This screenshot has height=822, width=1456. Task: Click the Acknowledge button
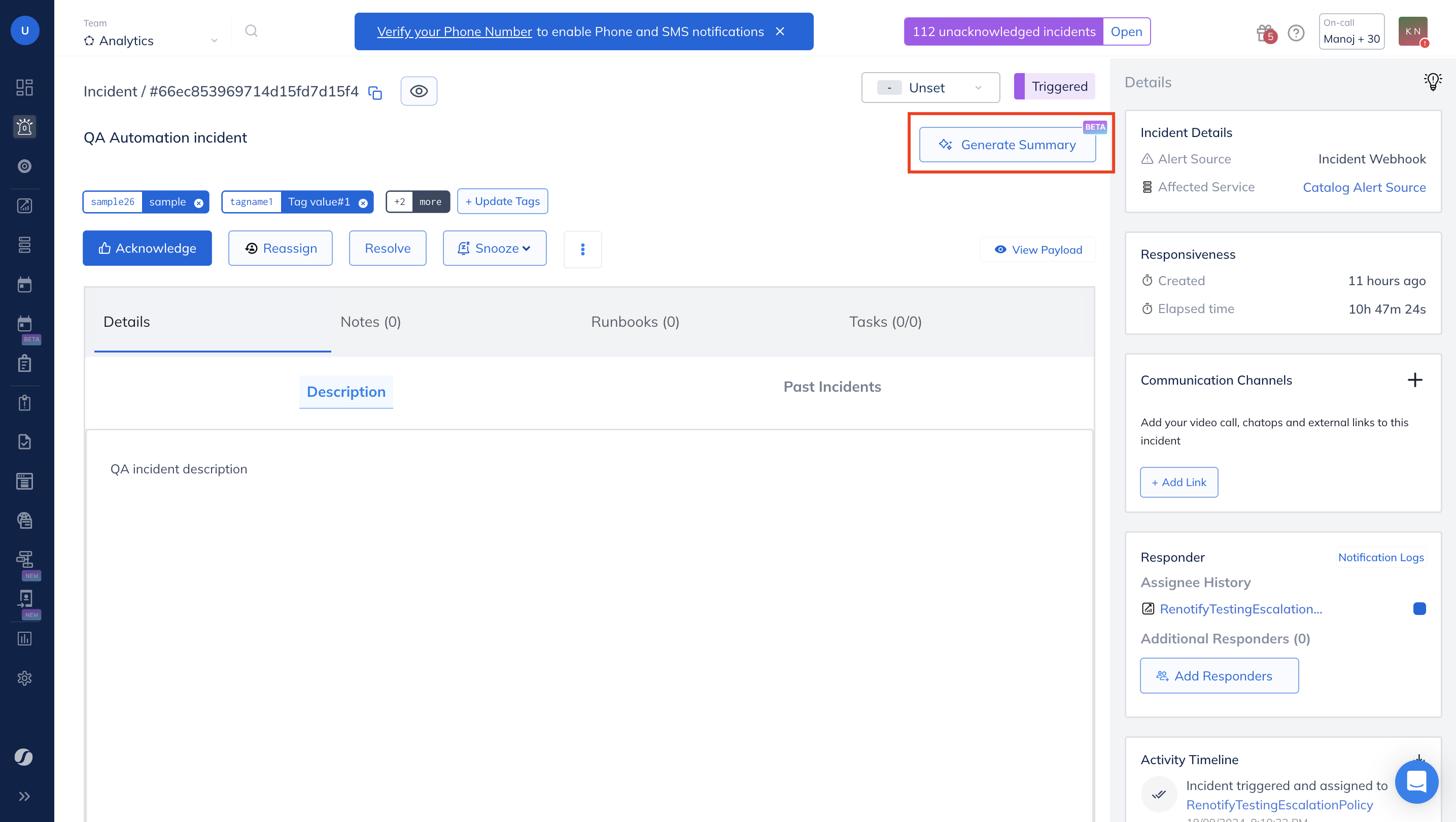(147, 248)
